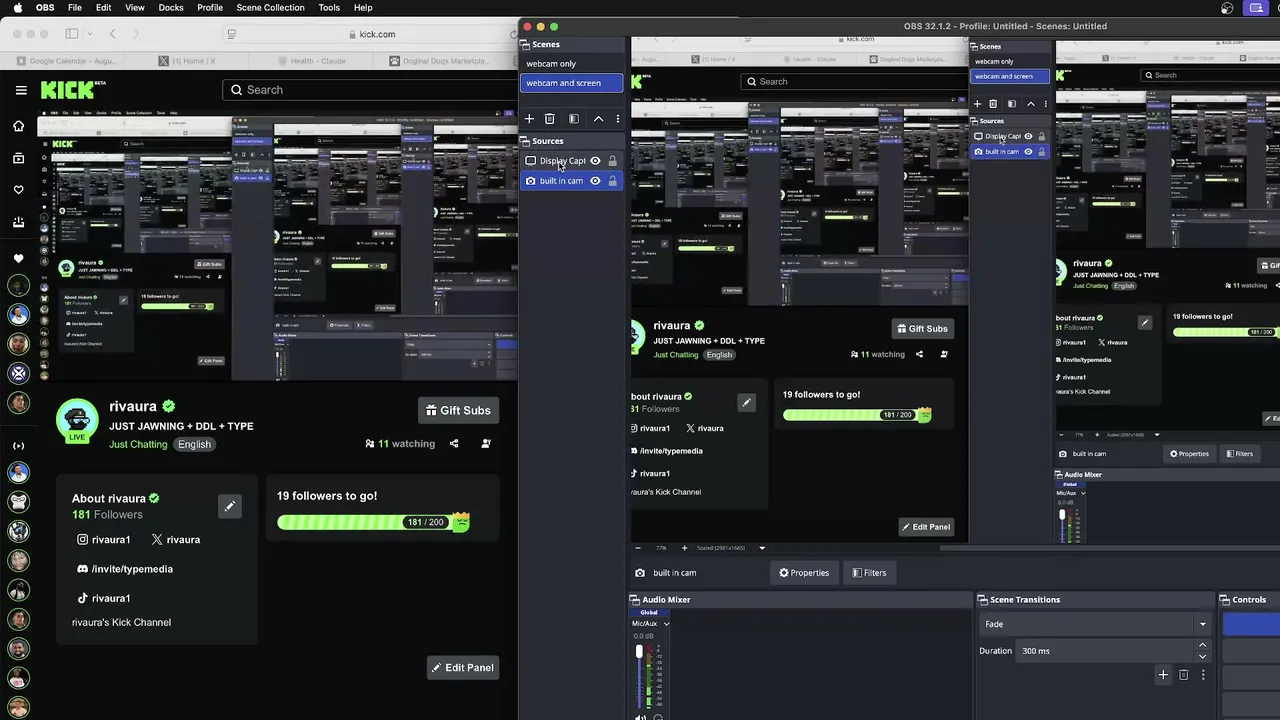Open the Profile menu
Viewport: 1280px width, 720px height.
pos(210,8)
